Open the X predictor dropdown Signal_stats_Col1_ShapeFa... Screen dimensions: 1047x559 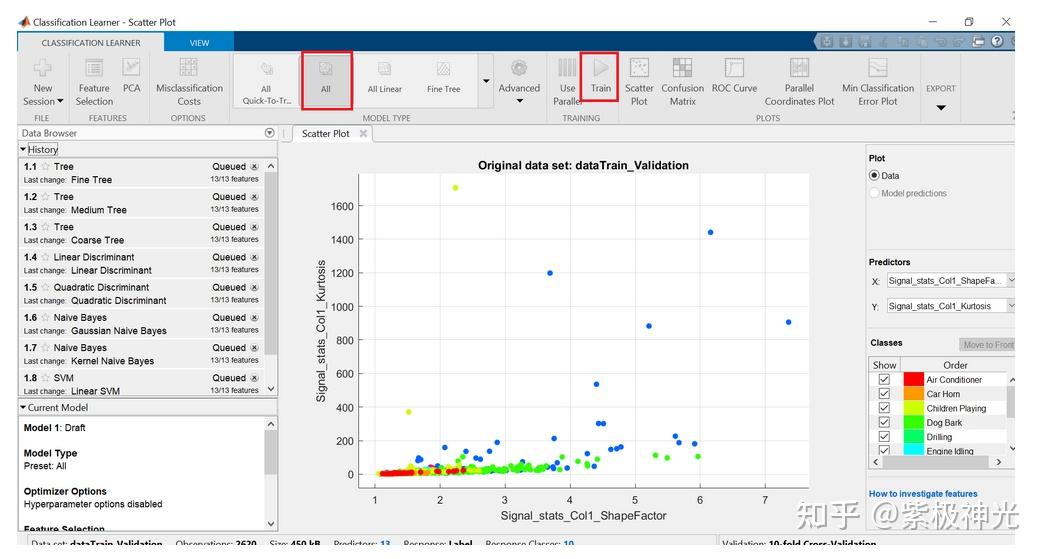click(950, 281)
